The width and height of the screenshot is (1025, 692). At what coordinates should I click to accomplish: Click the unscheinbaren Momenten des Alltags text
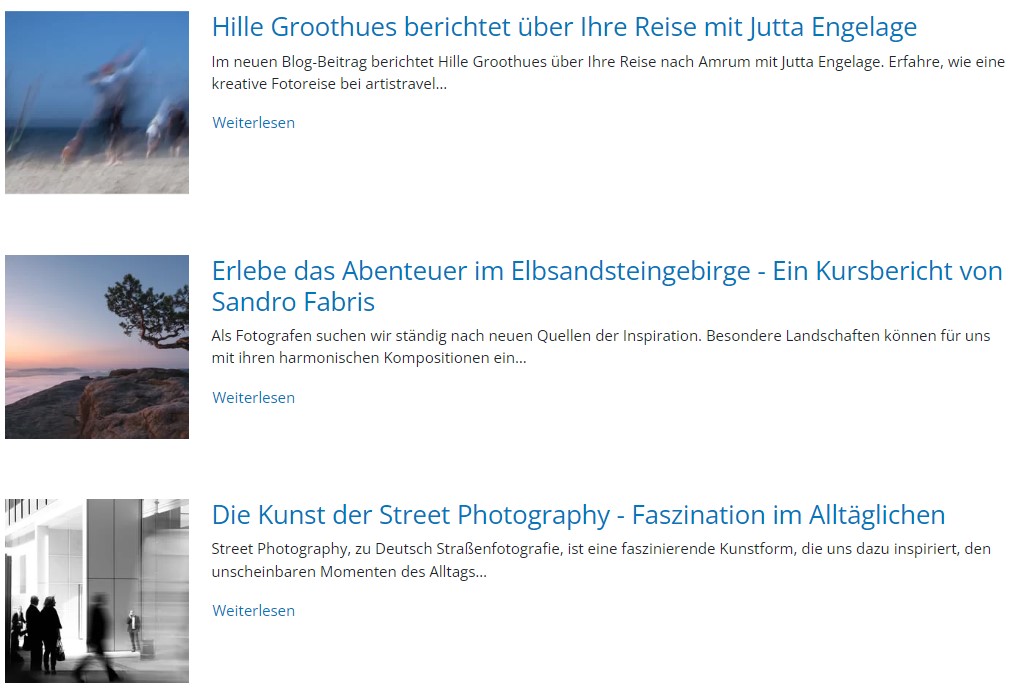point(349,572)
